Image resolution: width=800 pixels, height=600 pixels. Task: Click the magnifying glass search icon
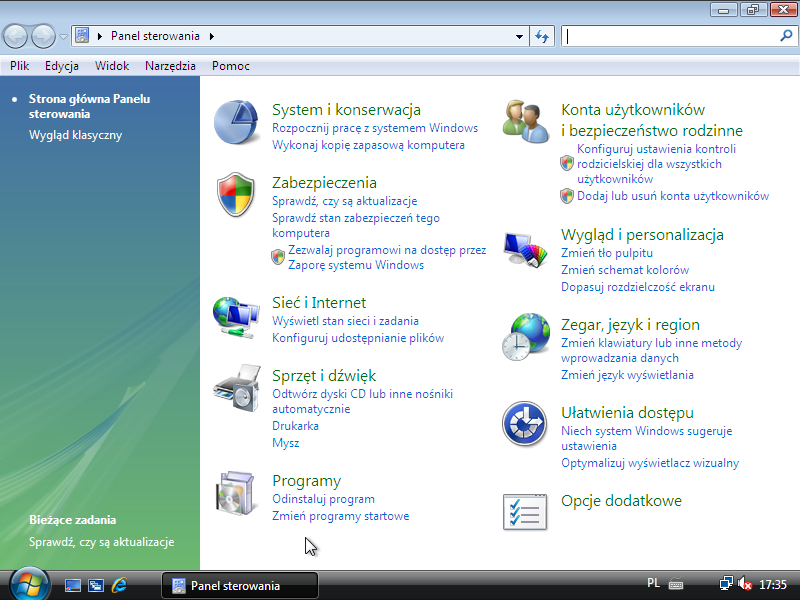(x=786, y=36)
